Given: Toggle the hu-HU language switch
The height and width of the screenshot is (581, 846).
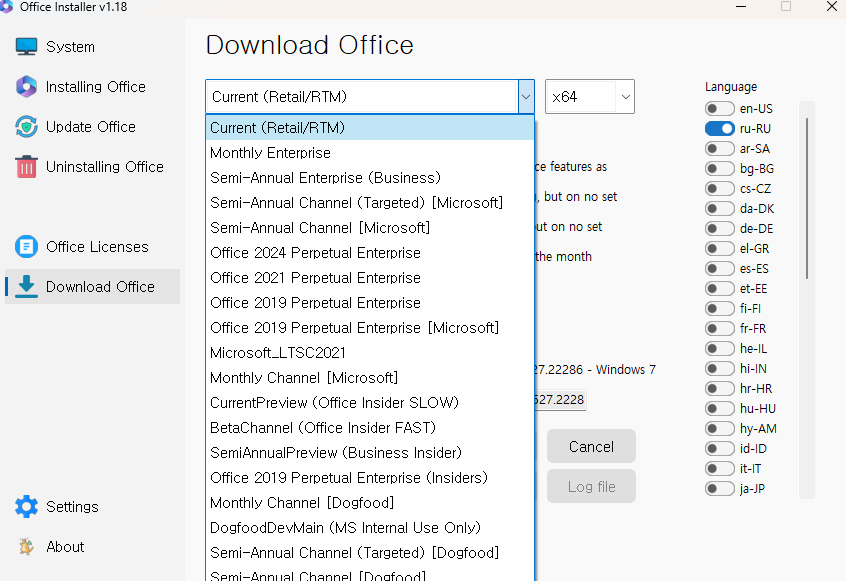Looking at the screenshot, I should pos(719,408).
